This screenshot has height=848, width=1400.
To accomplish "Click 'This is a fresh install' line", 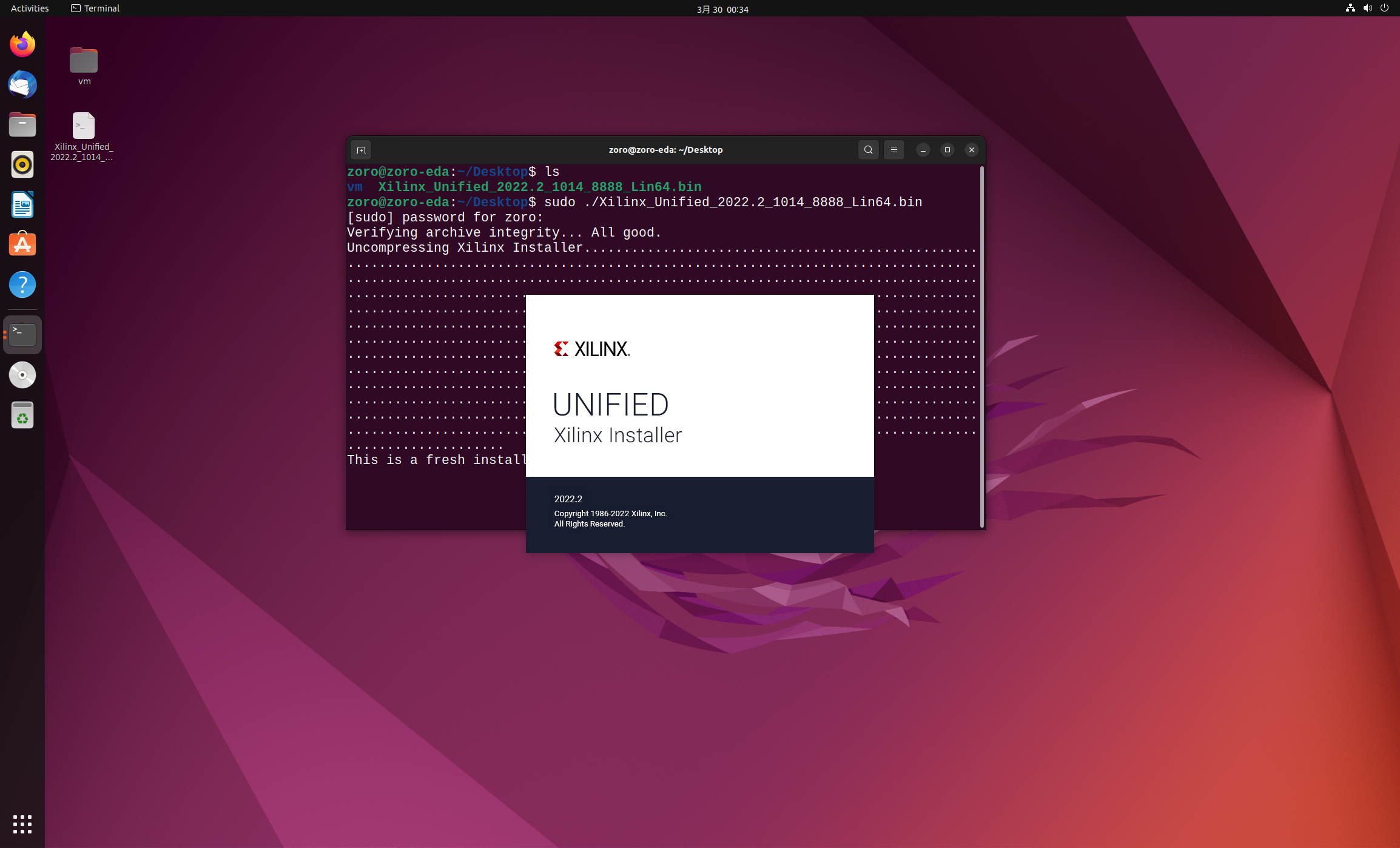I will pos(437,460).
